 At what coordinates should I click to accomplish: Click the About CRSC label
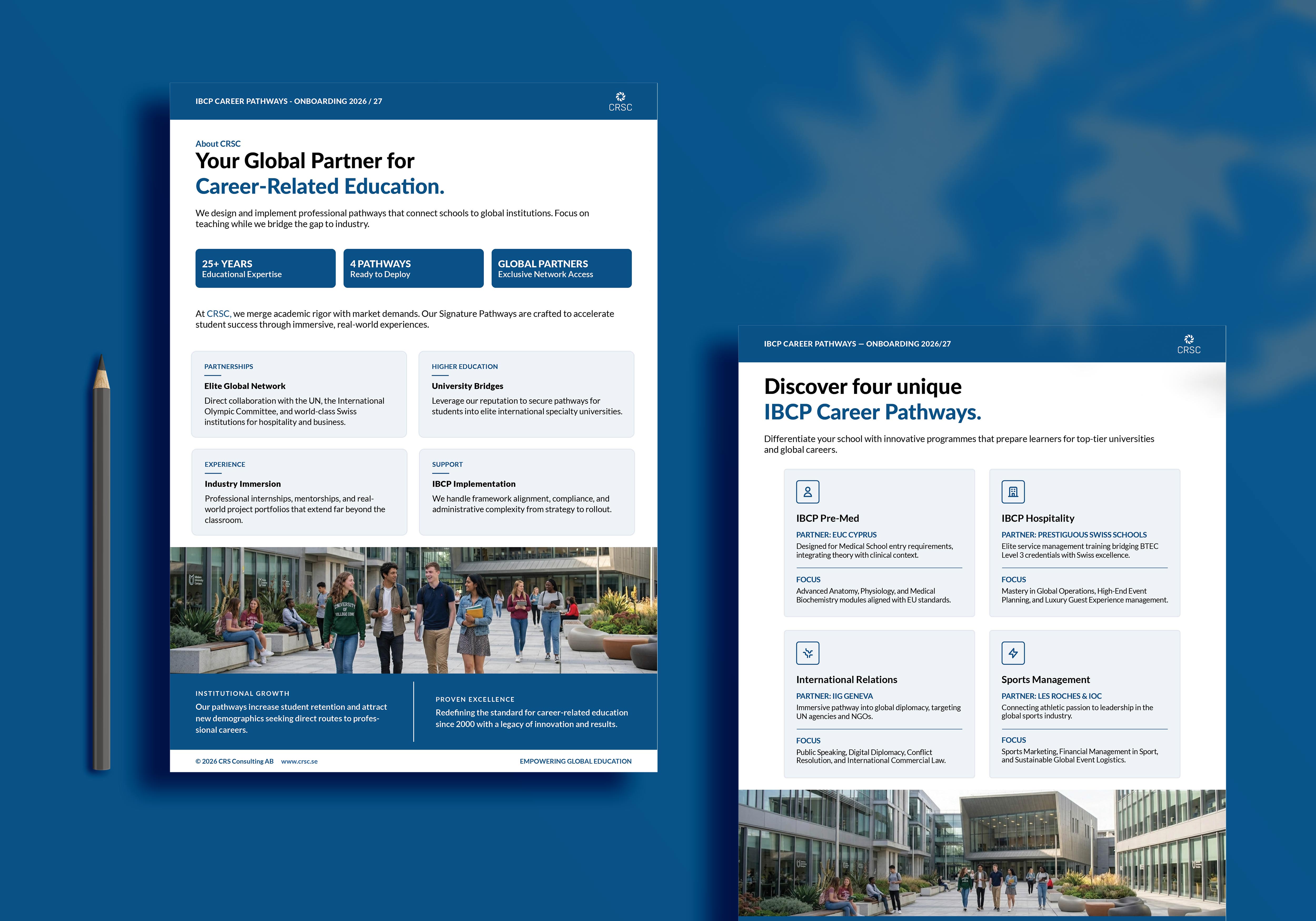pyautogui.click(x=218, y=144)
